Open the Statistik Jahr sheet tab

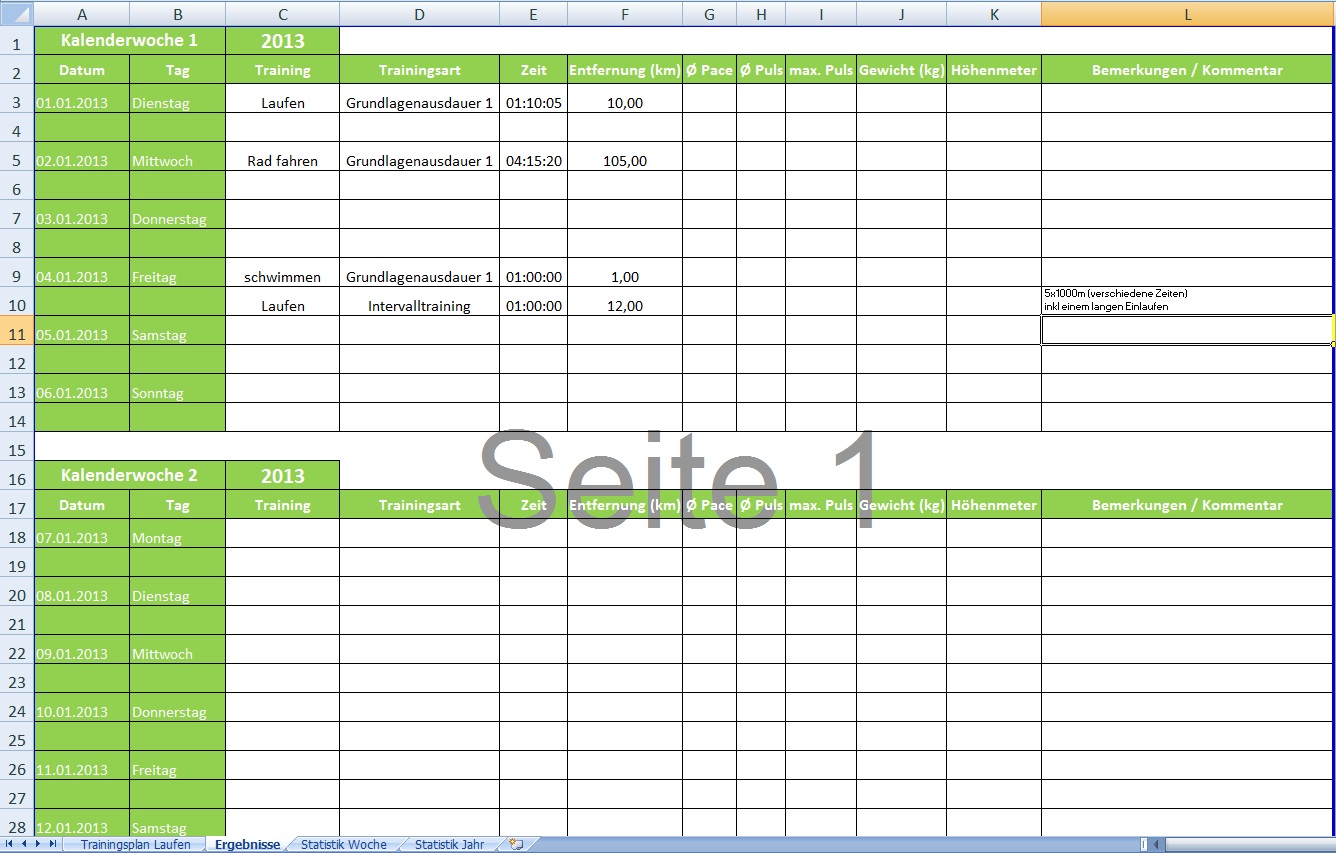[x=449, y=845]
